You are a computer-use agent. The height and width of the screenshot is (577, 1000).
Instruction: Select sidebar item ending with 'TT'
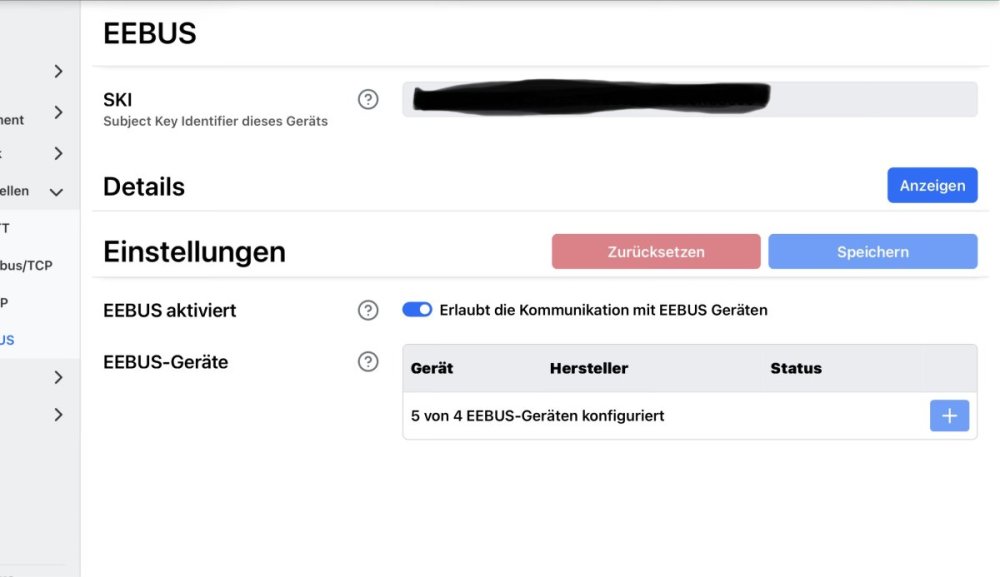[5, 228]
